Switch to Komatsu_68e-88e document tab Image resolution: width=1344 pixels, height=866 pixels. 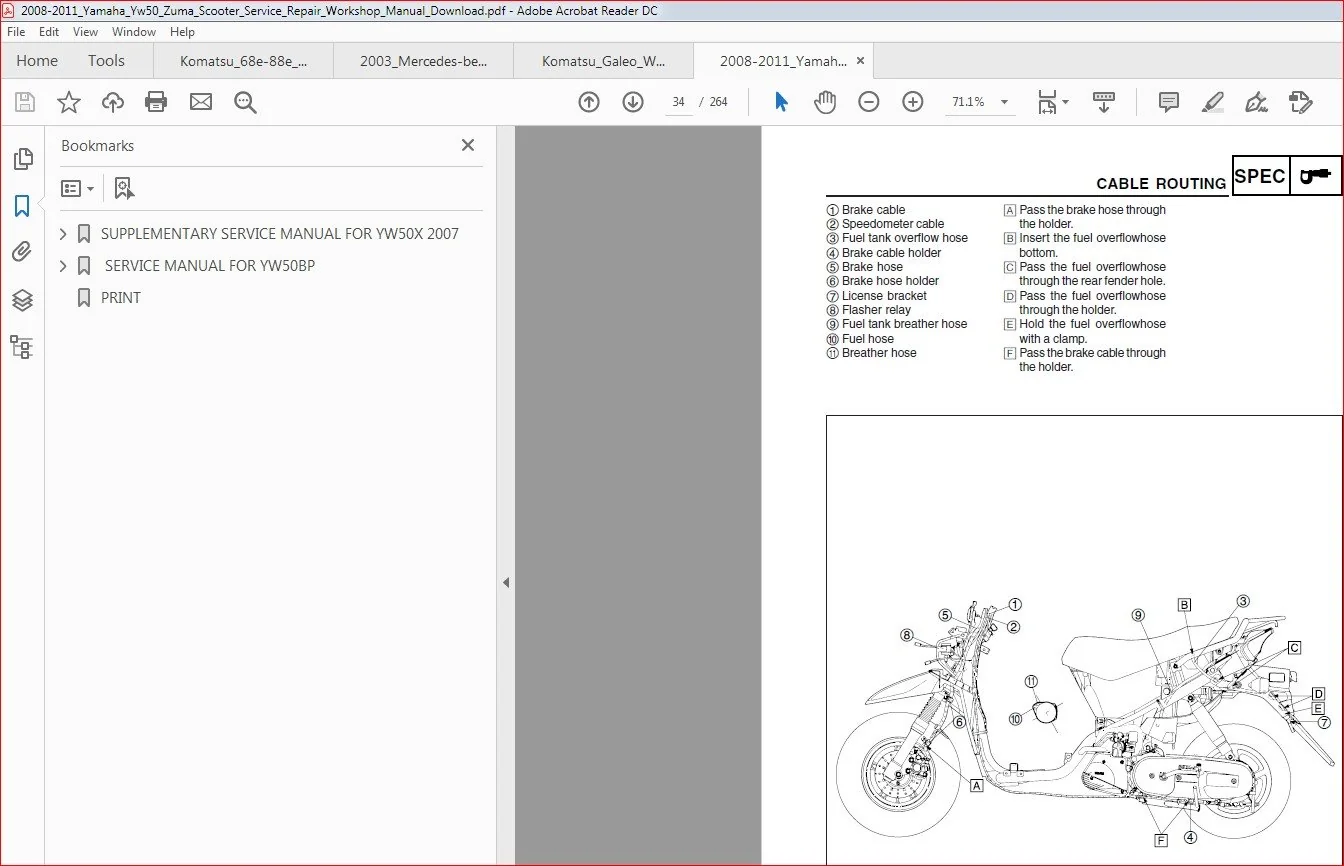tap(243, 61)
